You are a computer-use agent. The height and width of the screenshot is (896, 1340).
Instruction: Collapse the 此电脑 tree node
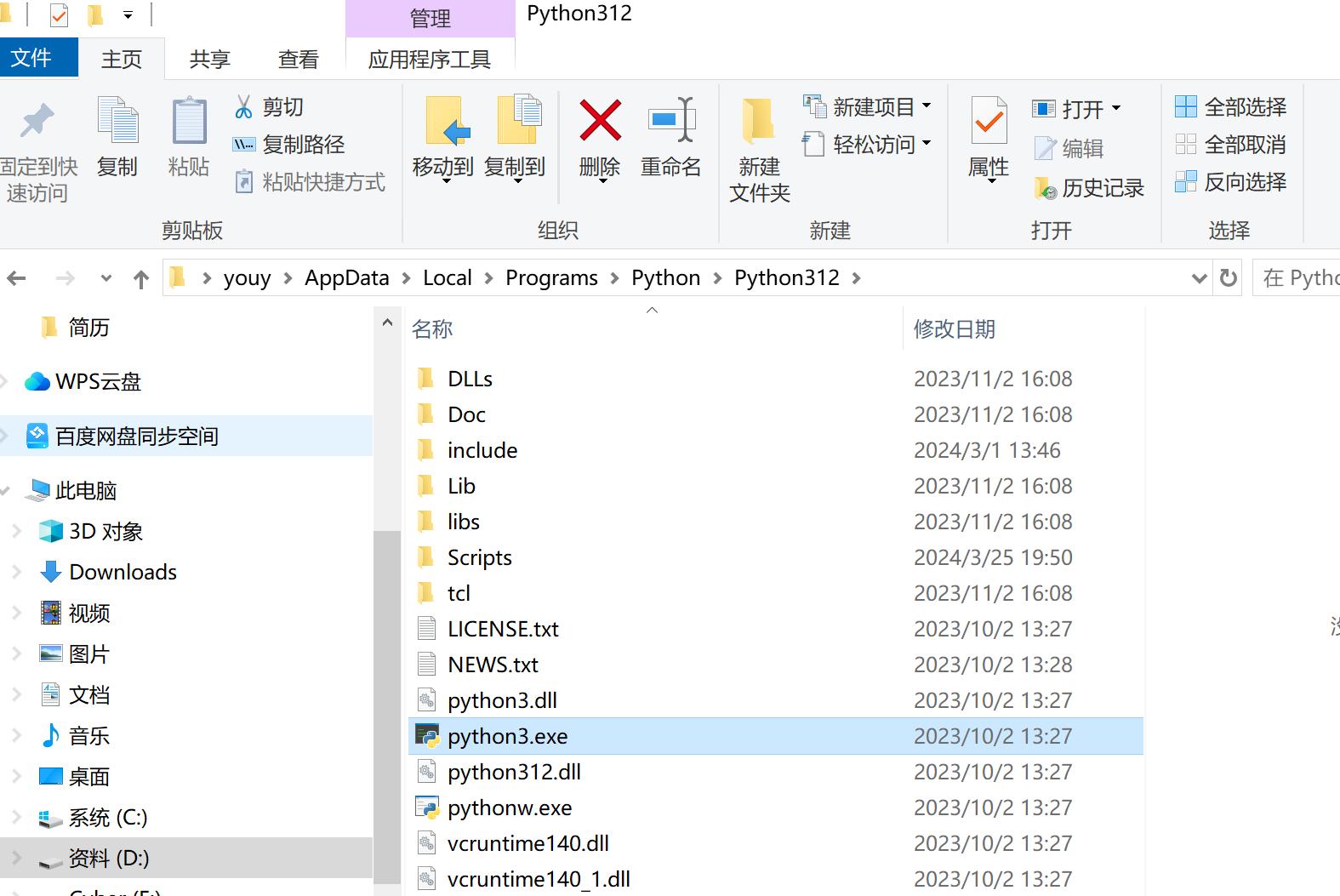tap(5, 490)
